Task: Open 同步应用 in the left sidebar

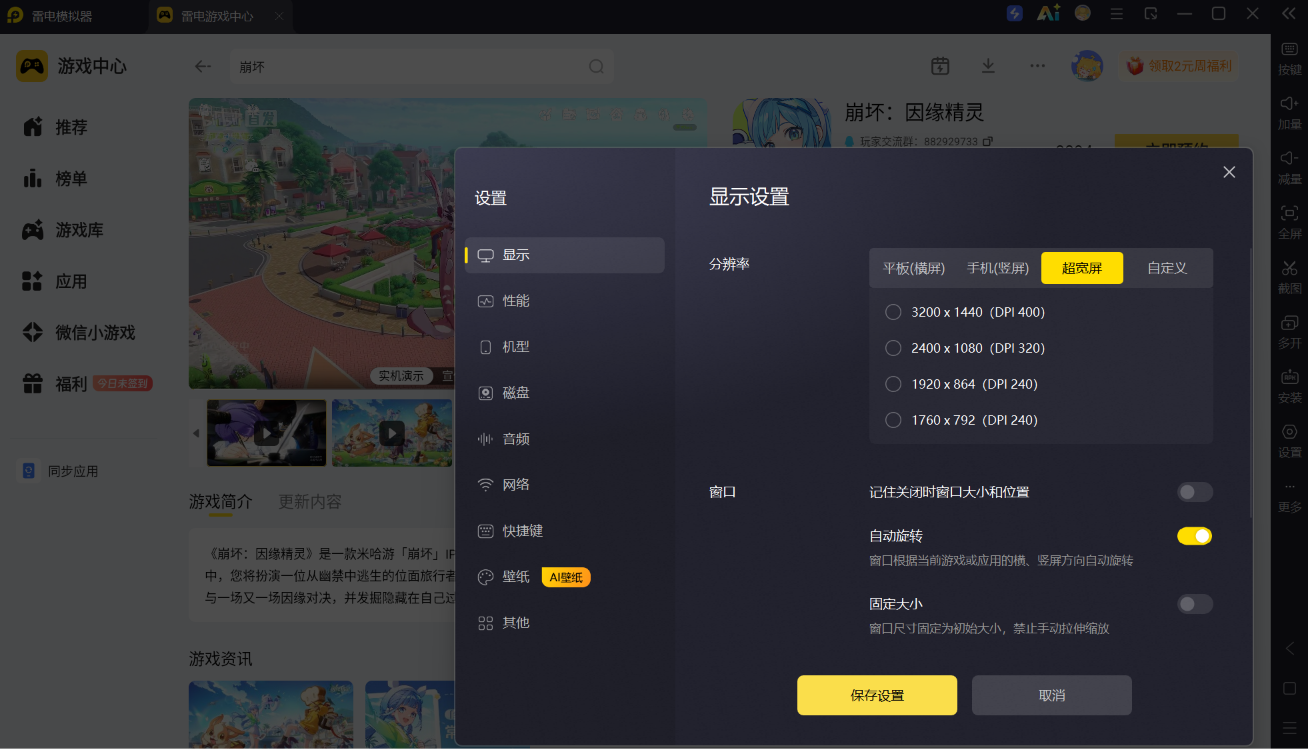Action: (x=61, y=471)
